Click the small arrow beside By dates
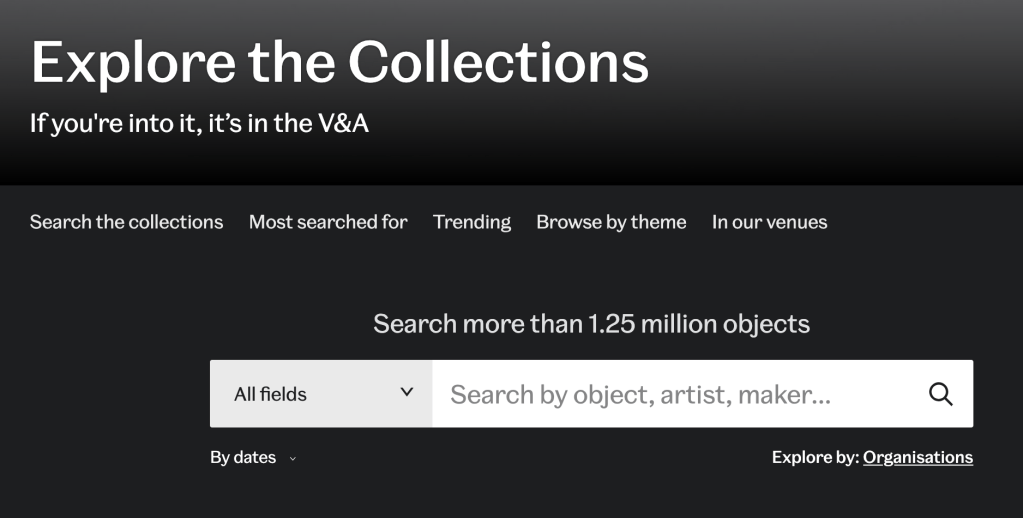Viewport: 1023px width, 518px height. [x=292, y=459]
